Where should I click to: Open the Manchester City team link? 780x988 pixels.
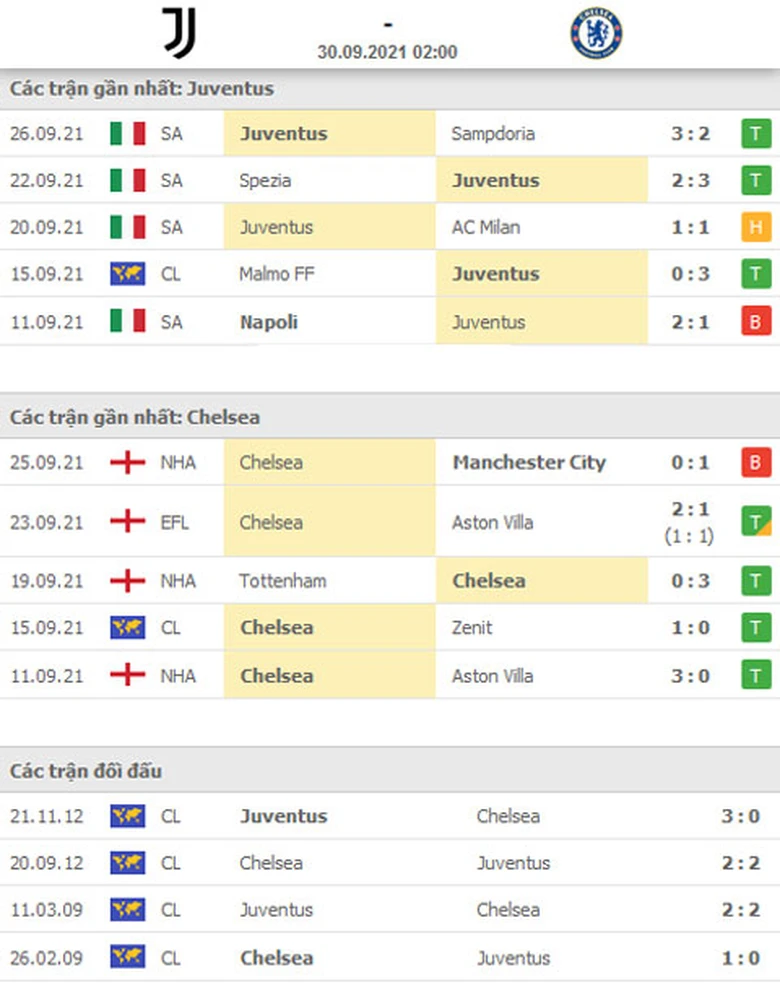pos(529,462)
